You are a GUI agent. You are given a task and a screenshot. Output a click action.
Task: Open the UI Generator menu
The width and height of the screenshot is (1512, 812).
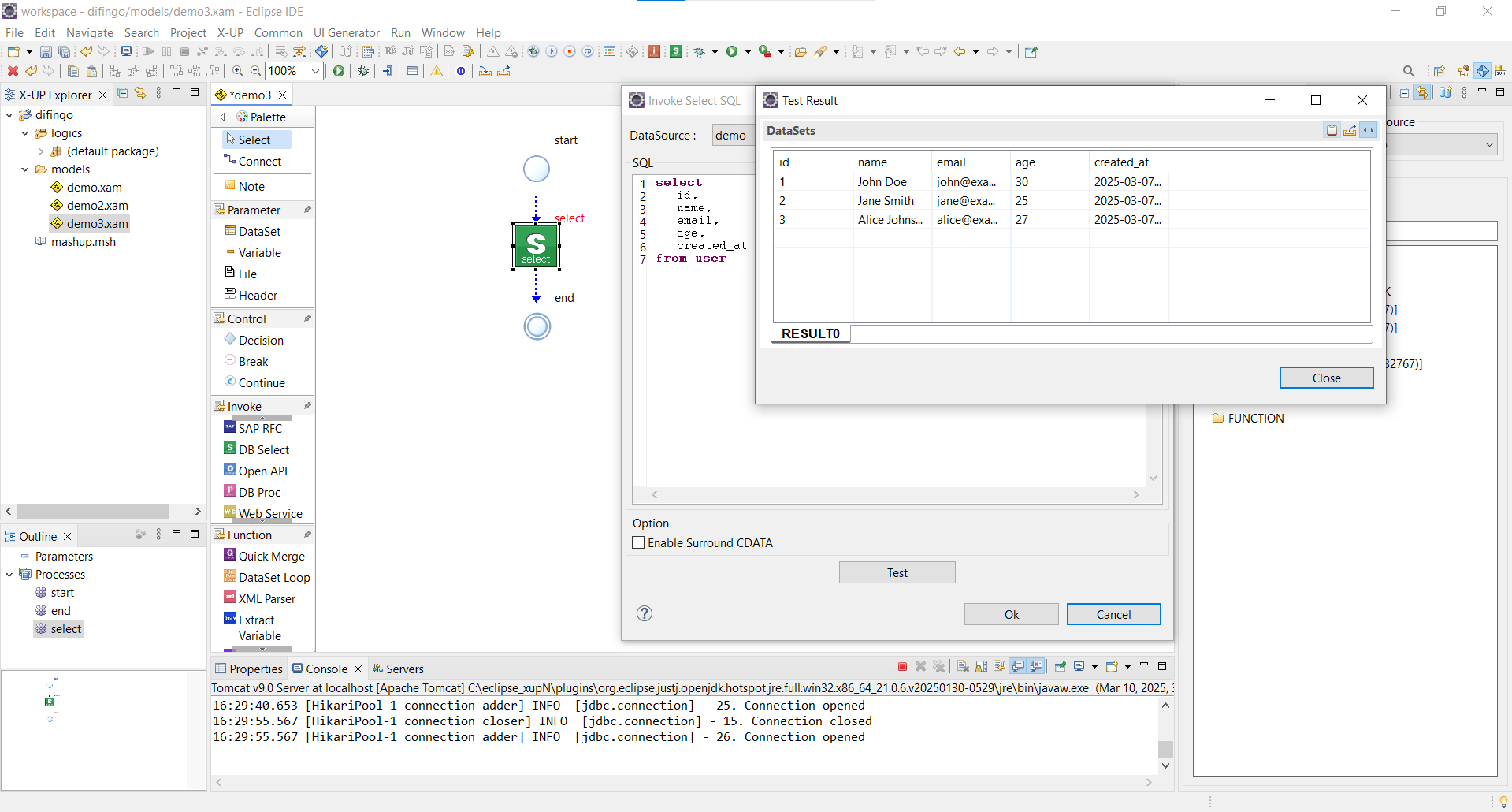tap(346, 32)
